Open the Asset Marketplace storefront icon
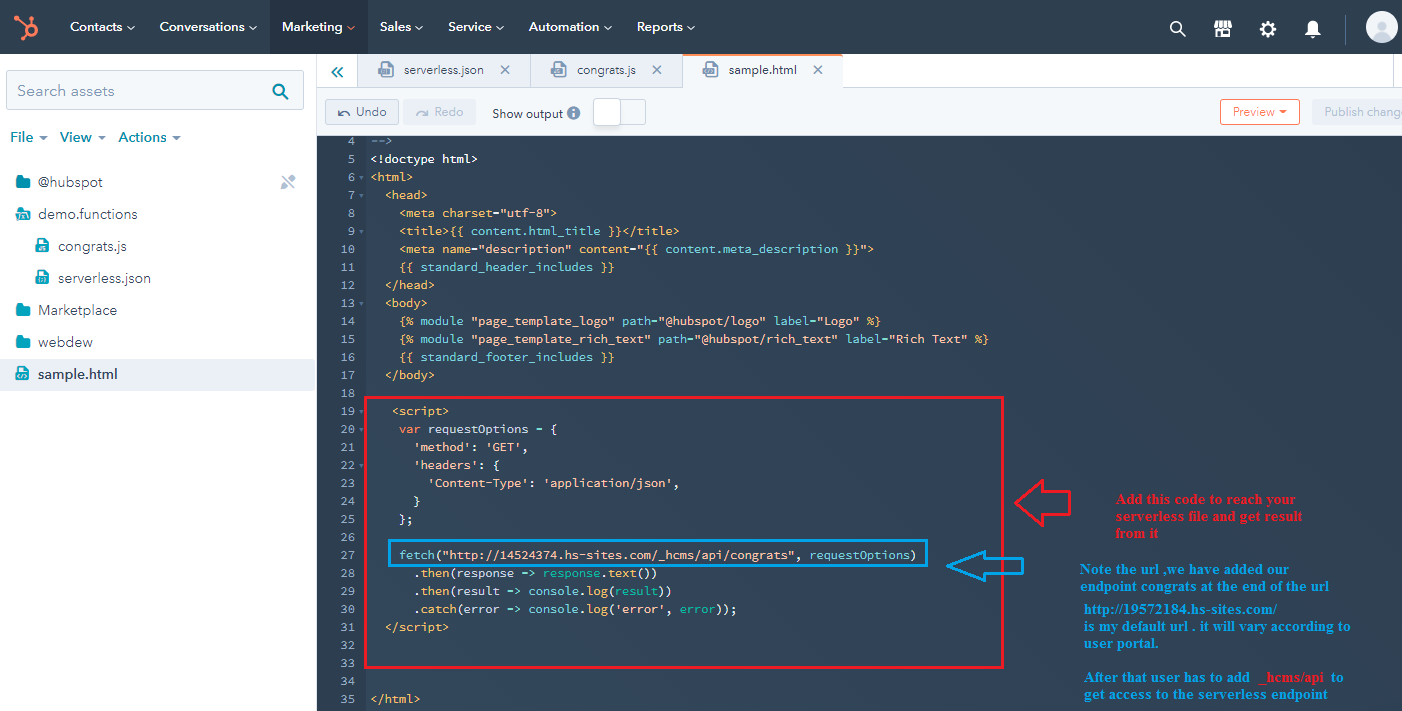The height and width of the screenshot is (711, 1402). tap(1222, 28)
